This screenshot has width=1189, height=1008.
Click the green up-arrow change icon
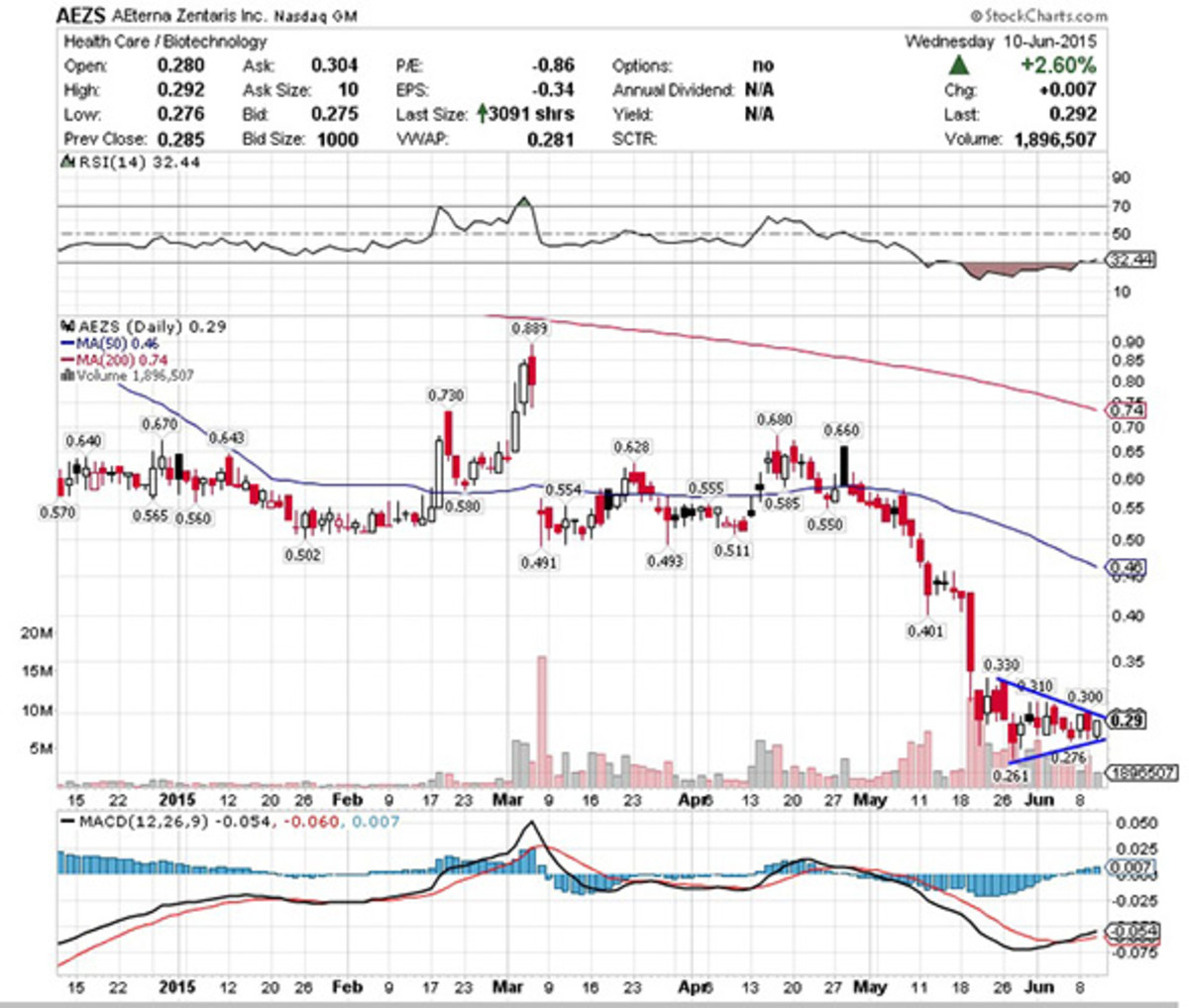pyautogui.click(x=958, y=66)
